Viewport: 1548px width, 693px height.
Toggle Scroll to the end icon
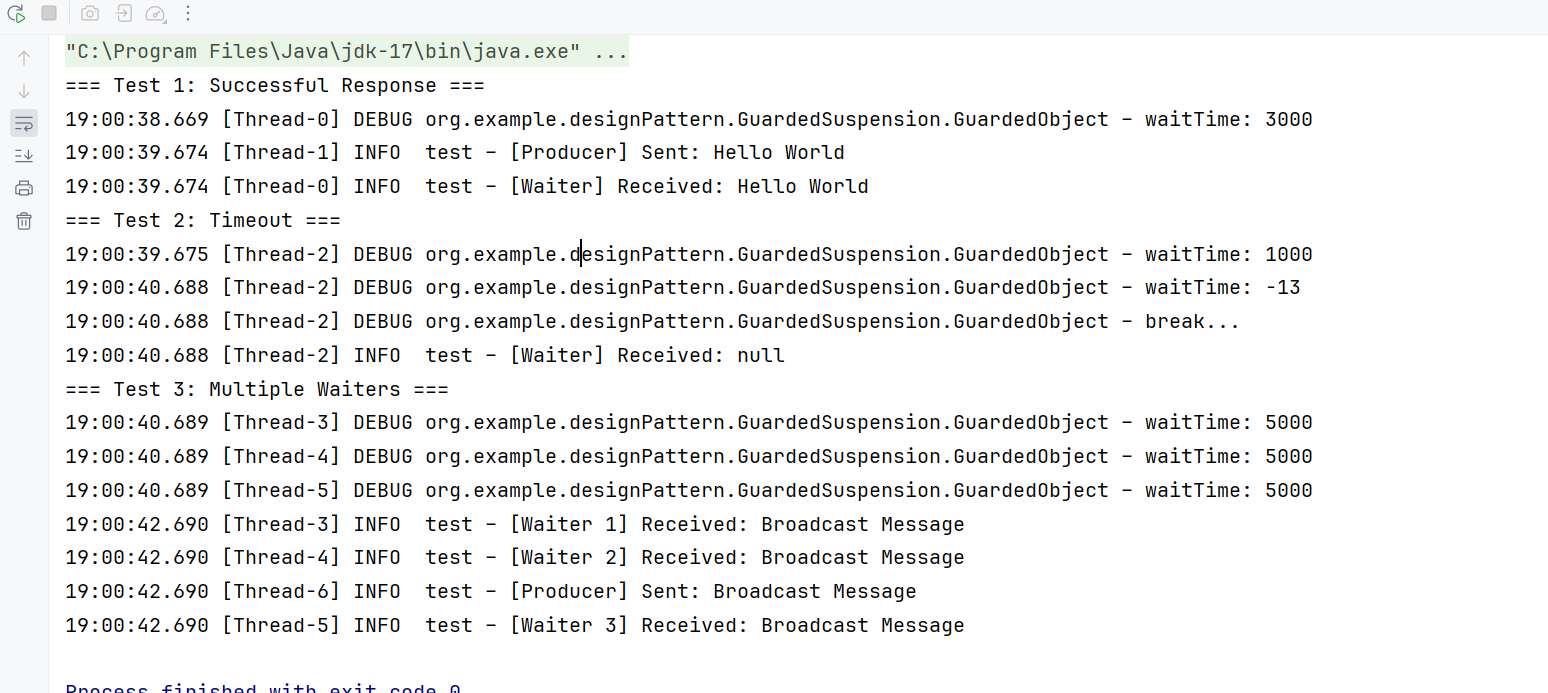(x=24, y=156)
